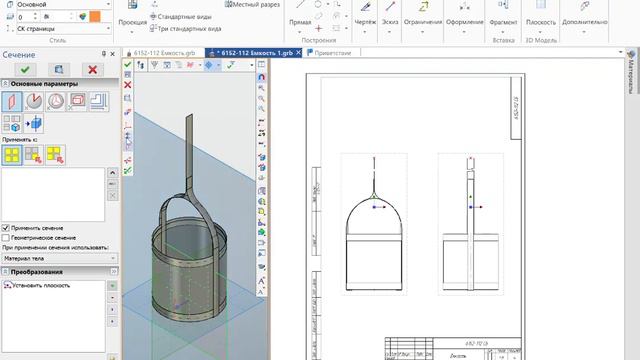The width and height of the screenshot is (640, 360).
Task: Toggle Применить сечение checkbox
Action: click(6, 228)
